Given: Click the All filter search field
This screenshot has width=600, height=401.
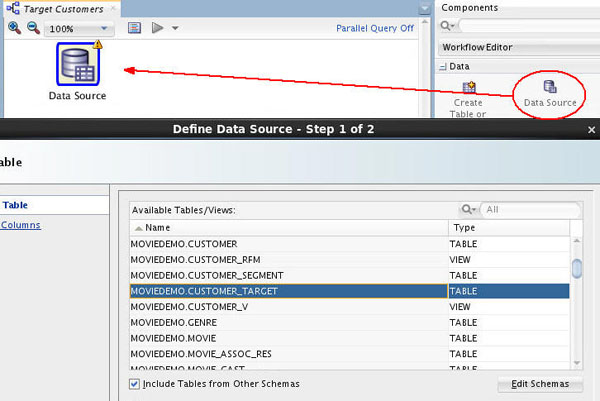Looking at the screenshot, I should pos(530,210).
